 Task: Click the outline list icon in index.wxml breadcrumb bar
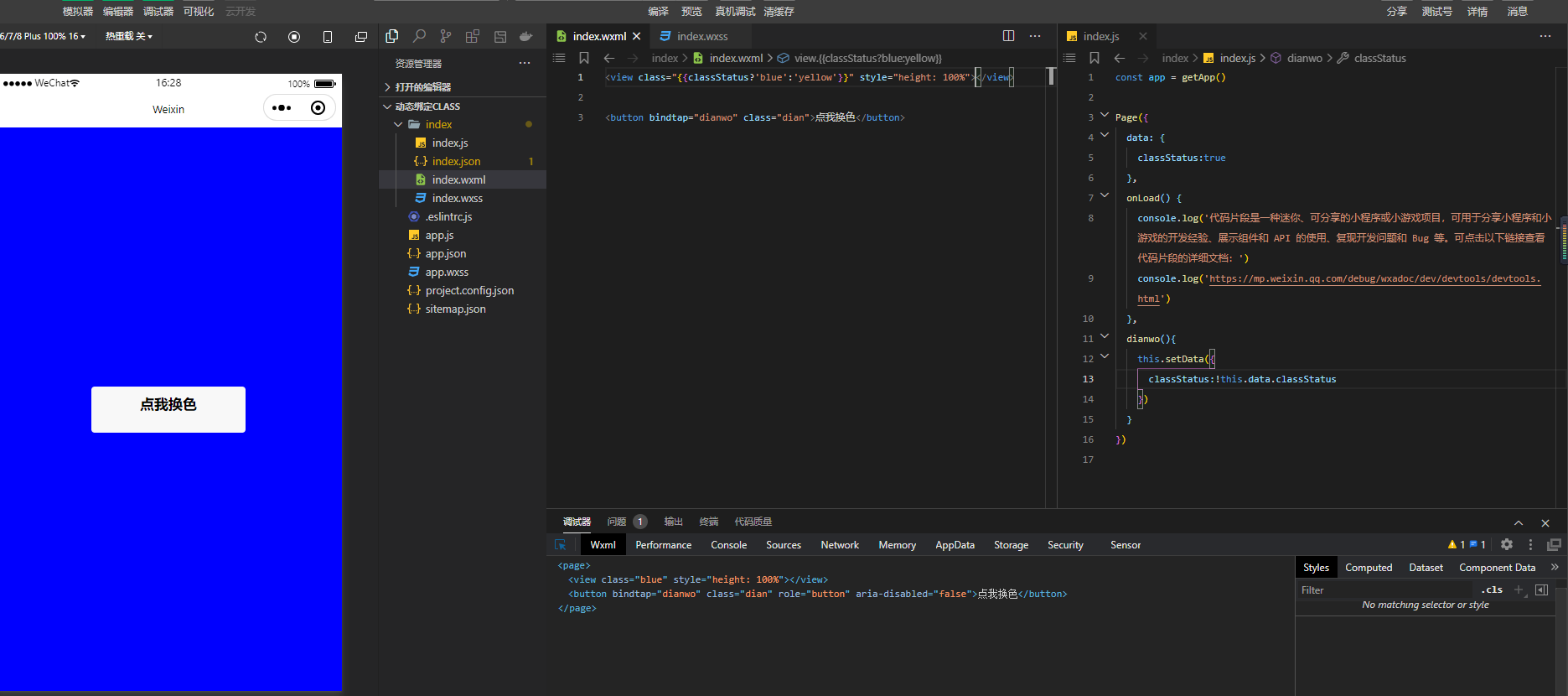559,58
